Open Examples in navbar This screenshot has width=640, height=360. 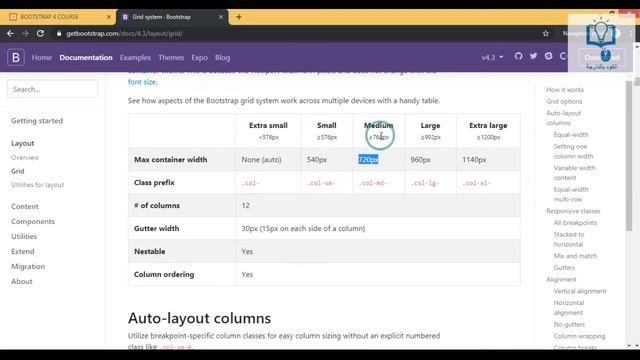(x=135, y=58)
